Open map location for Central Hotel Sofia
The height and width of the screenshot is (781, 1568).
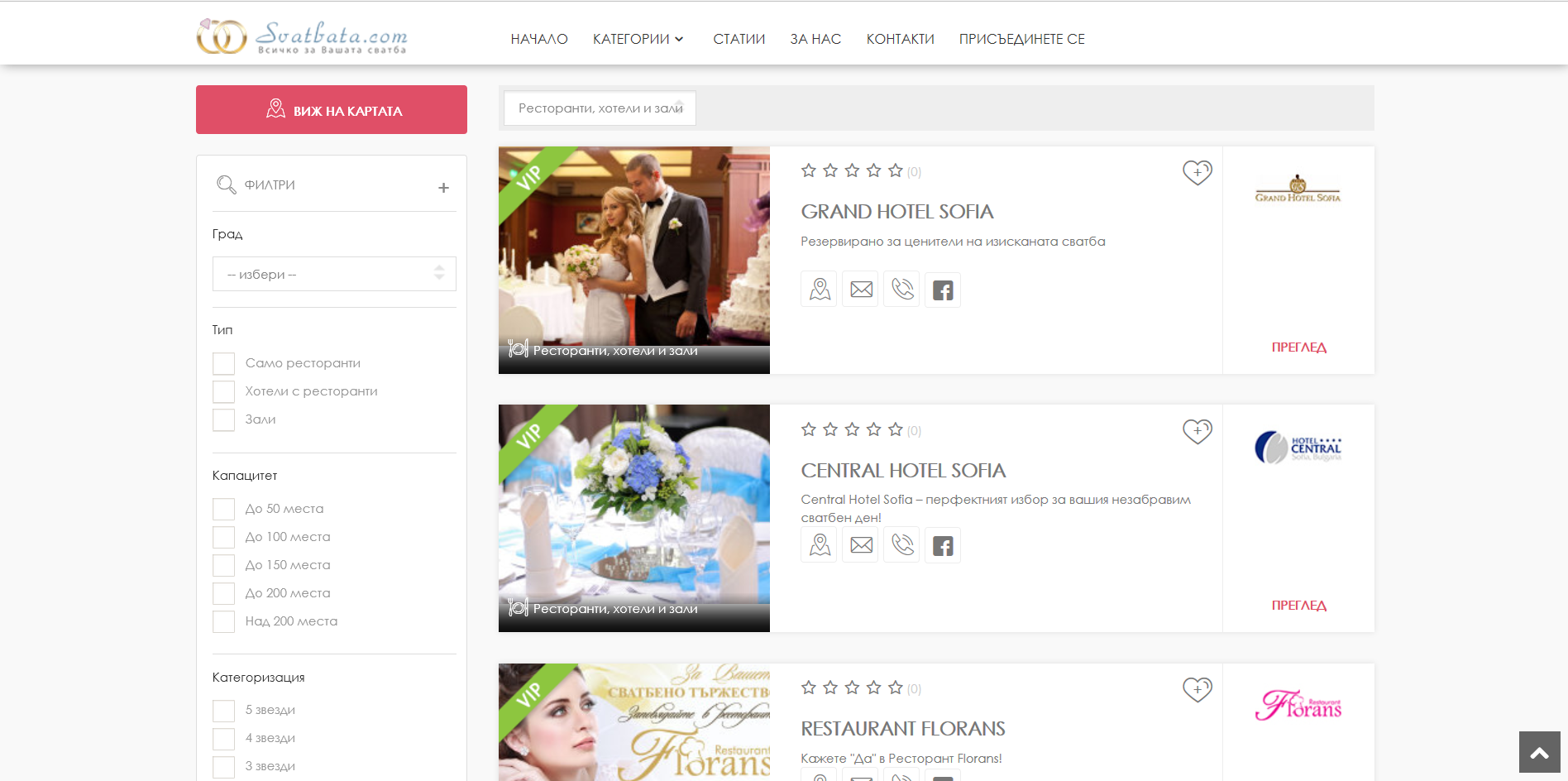pyautogui.click(x=820, y=545)
